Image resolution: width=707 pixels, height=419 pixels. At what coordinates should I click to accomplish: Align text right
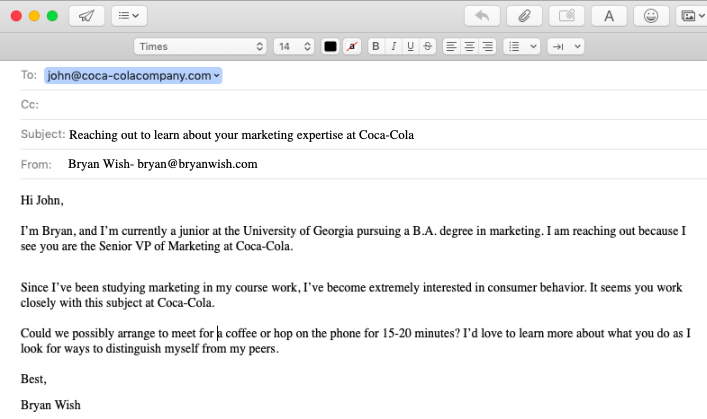(x=487, y=46)
